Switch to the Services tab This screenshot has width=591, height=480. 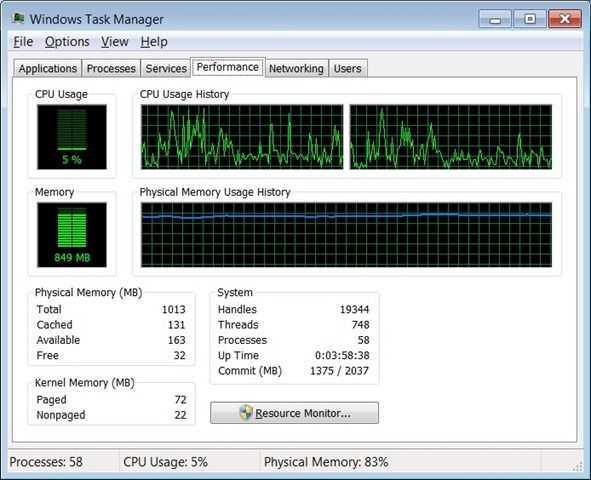166,69
